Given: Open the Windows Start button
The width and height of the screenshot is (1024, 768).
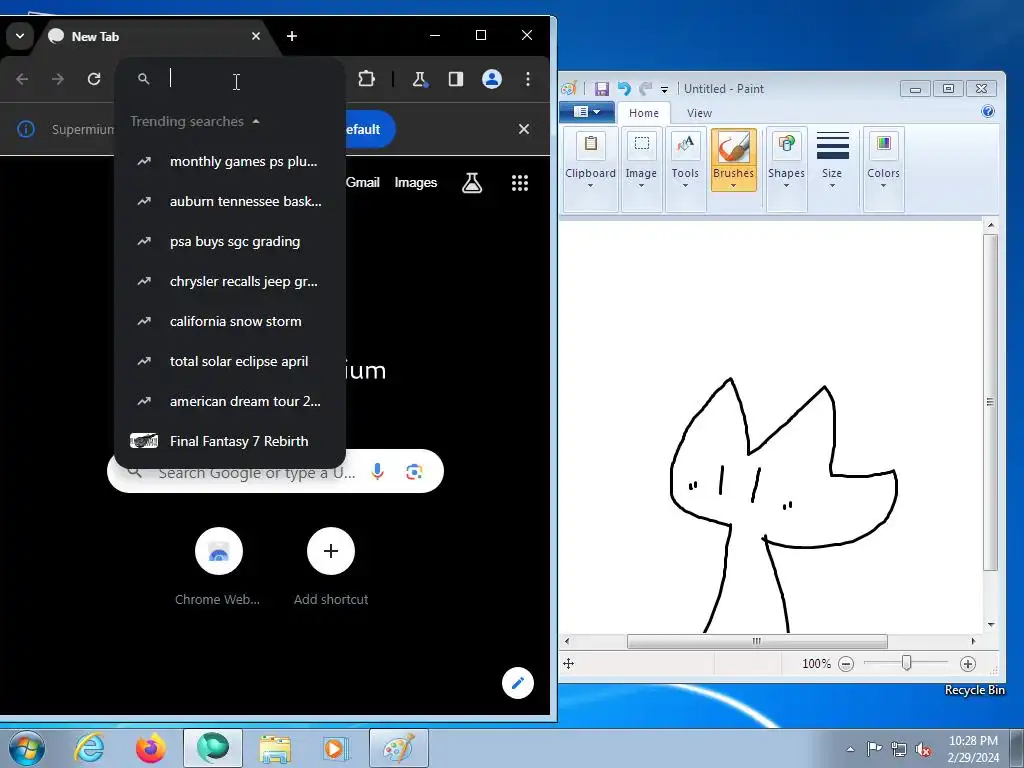Looking at the screenshot, I should (x=26, y=748).
